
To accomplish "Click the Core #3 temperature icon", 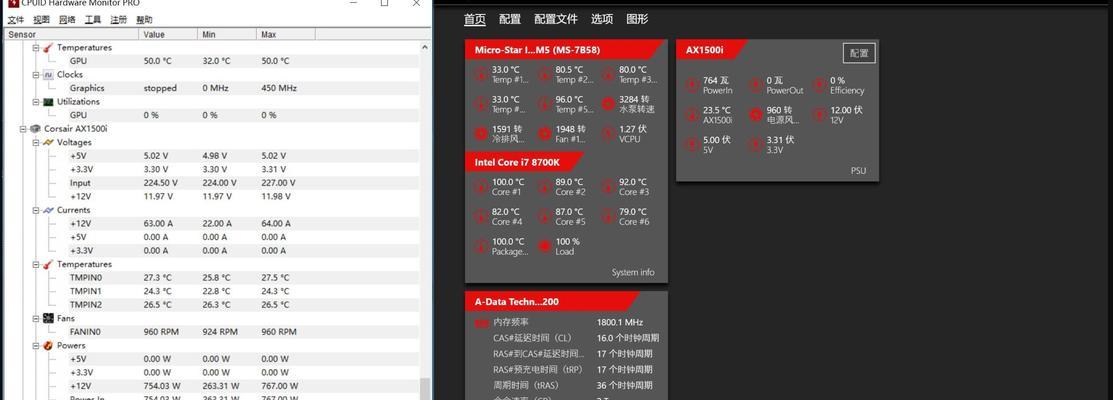I will click(608, 187).
